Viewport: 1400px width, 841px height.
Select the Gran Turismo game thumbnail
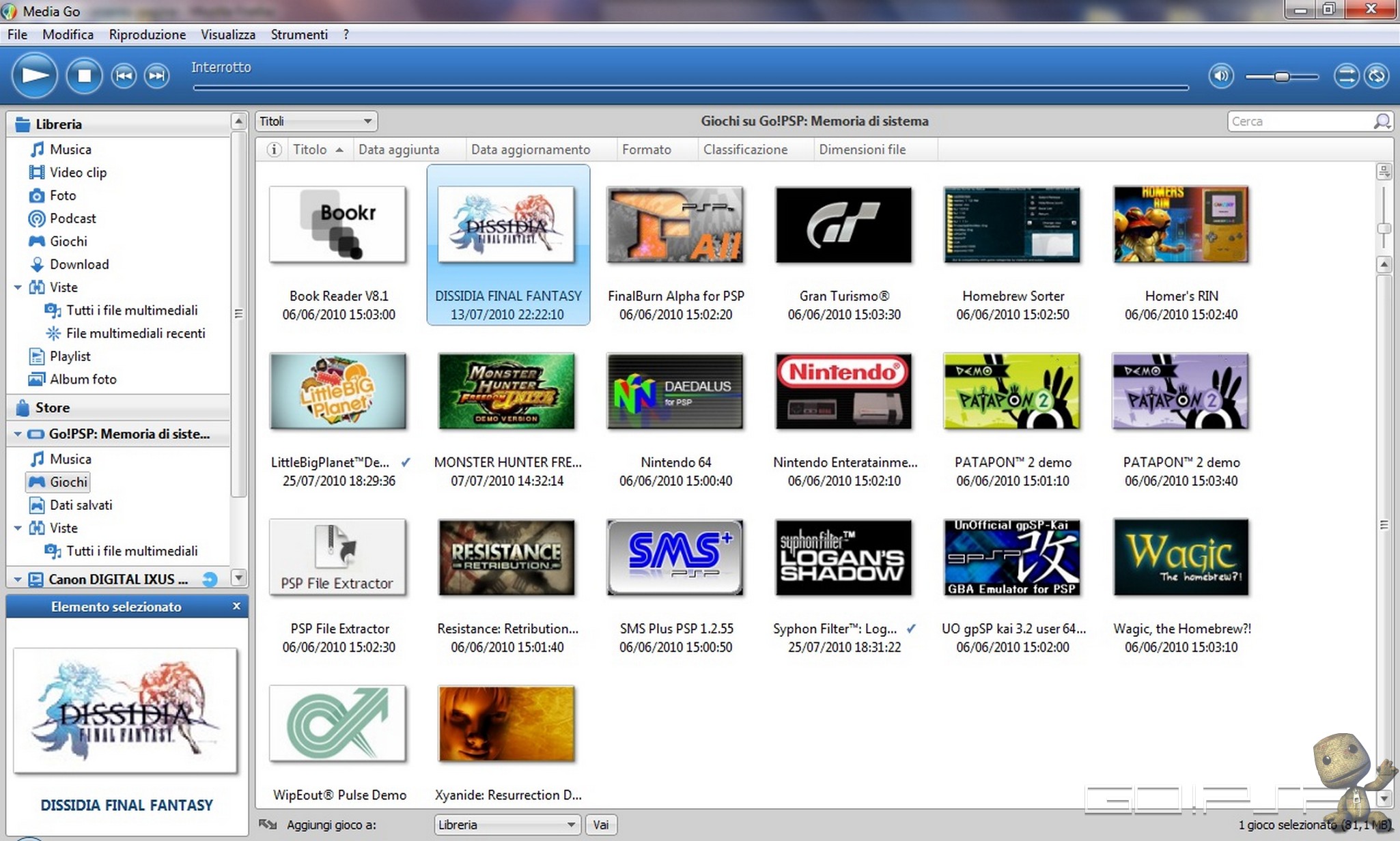(843, 225)
